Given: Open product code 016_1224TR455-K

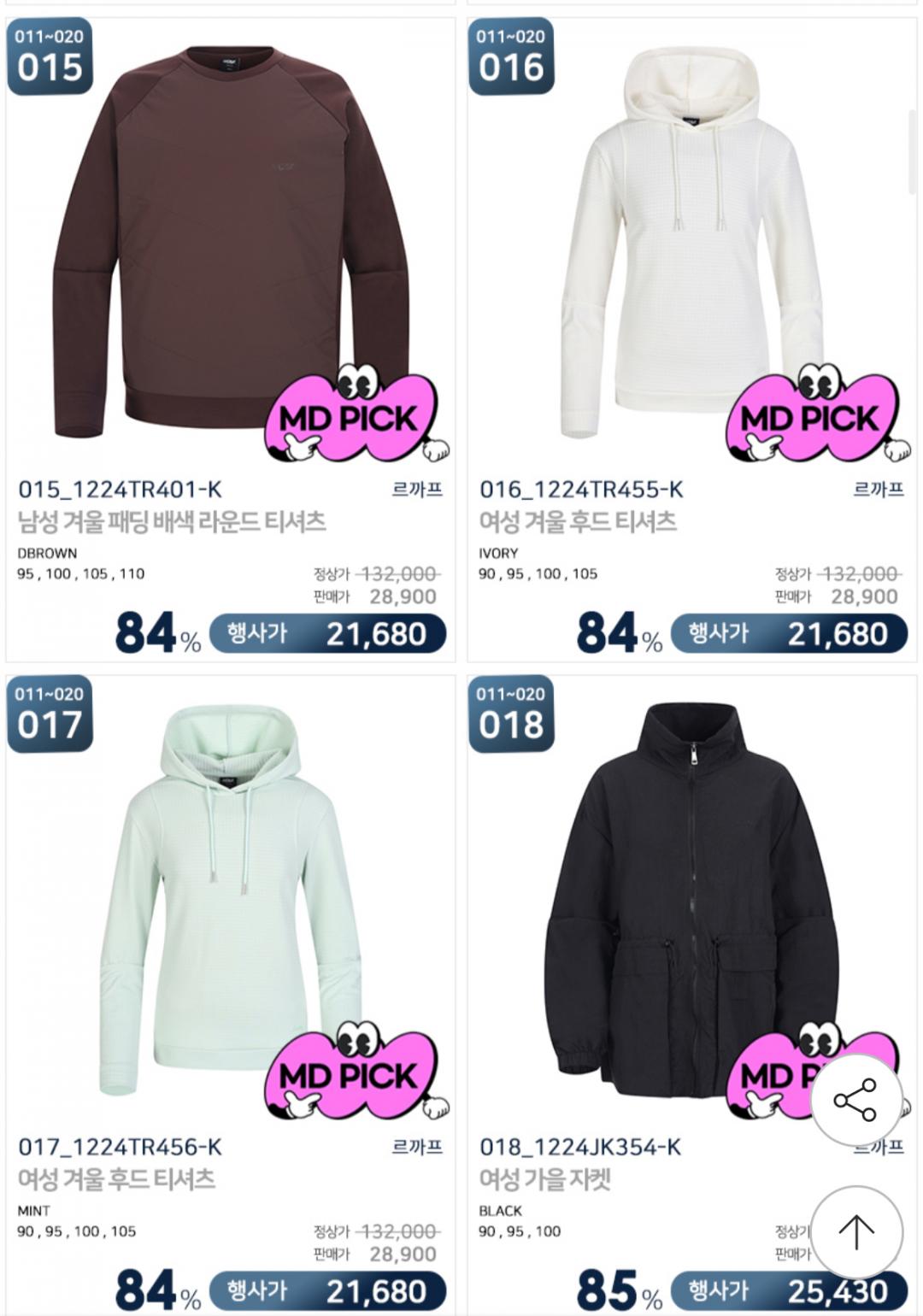Looking at the screenshot, I should coord(581,490).
